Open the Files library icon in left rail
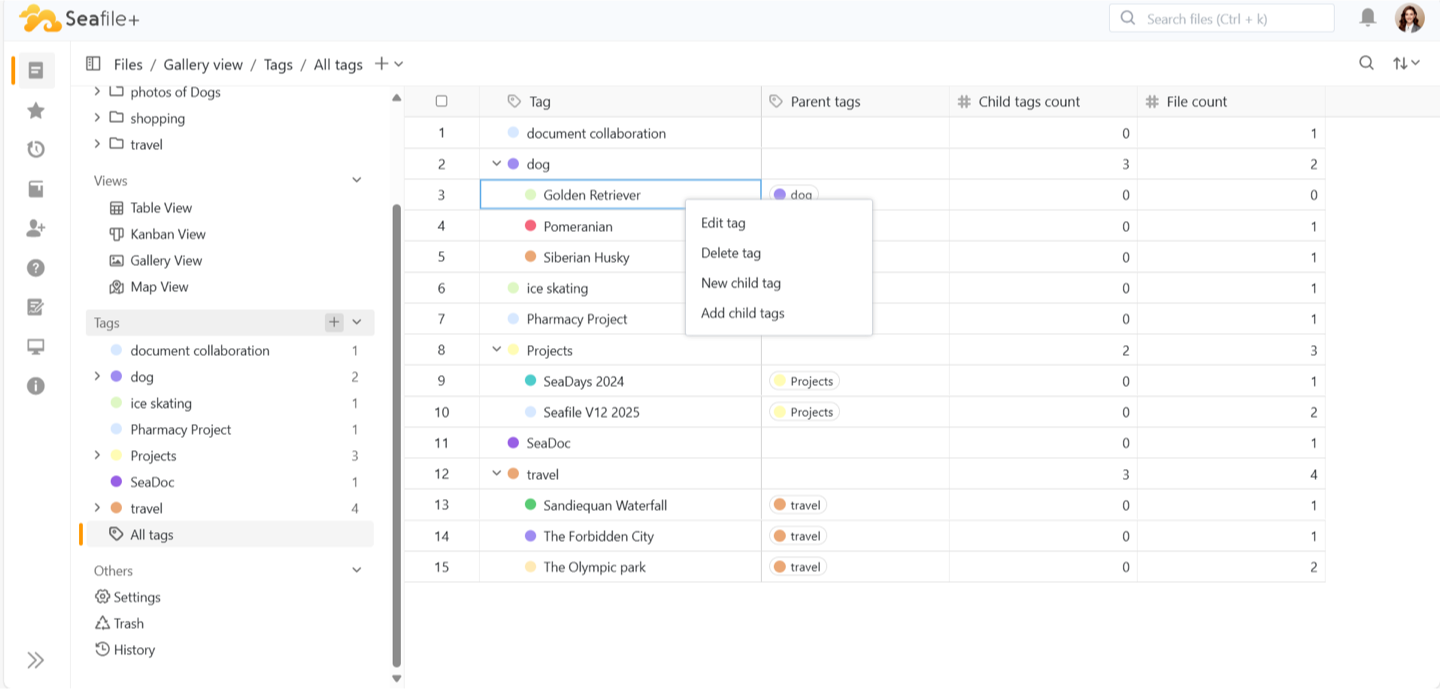 coord(36,70)
